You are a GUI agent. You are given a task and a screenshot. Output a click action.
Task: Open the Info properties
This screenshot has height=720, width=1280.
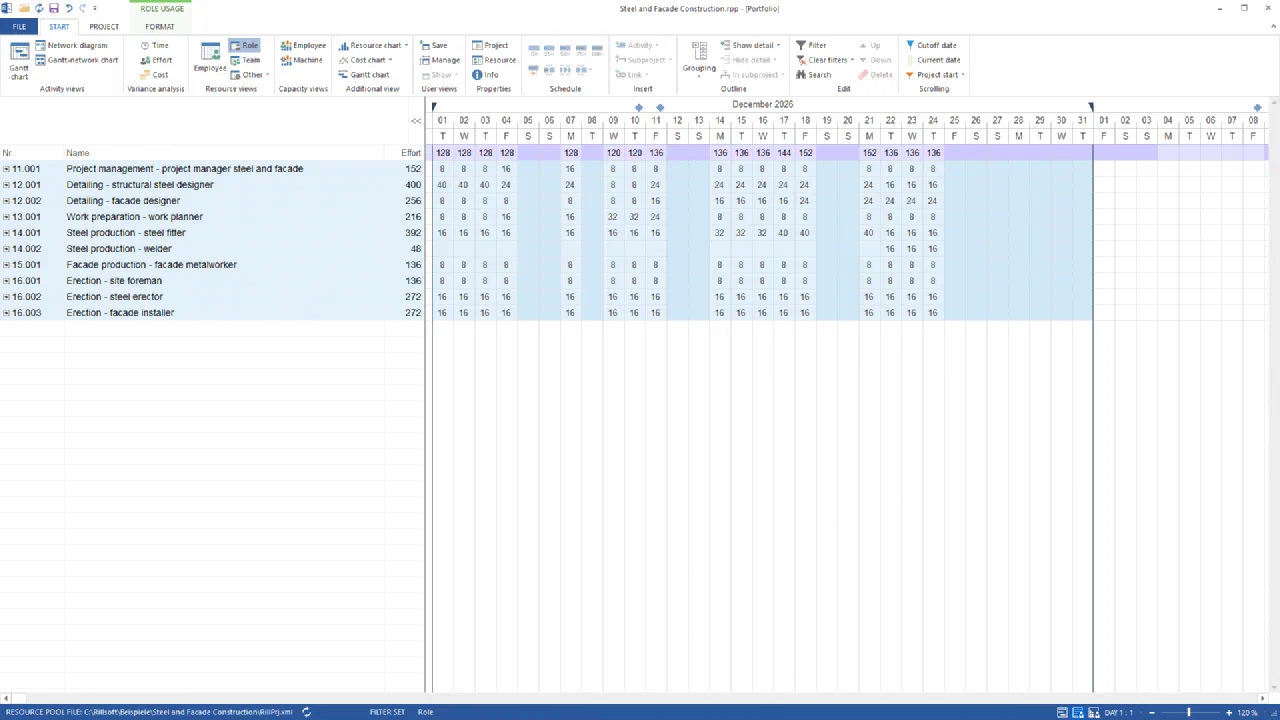[x=485, y=75]
